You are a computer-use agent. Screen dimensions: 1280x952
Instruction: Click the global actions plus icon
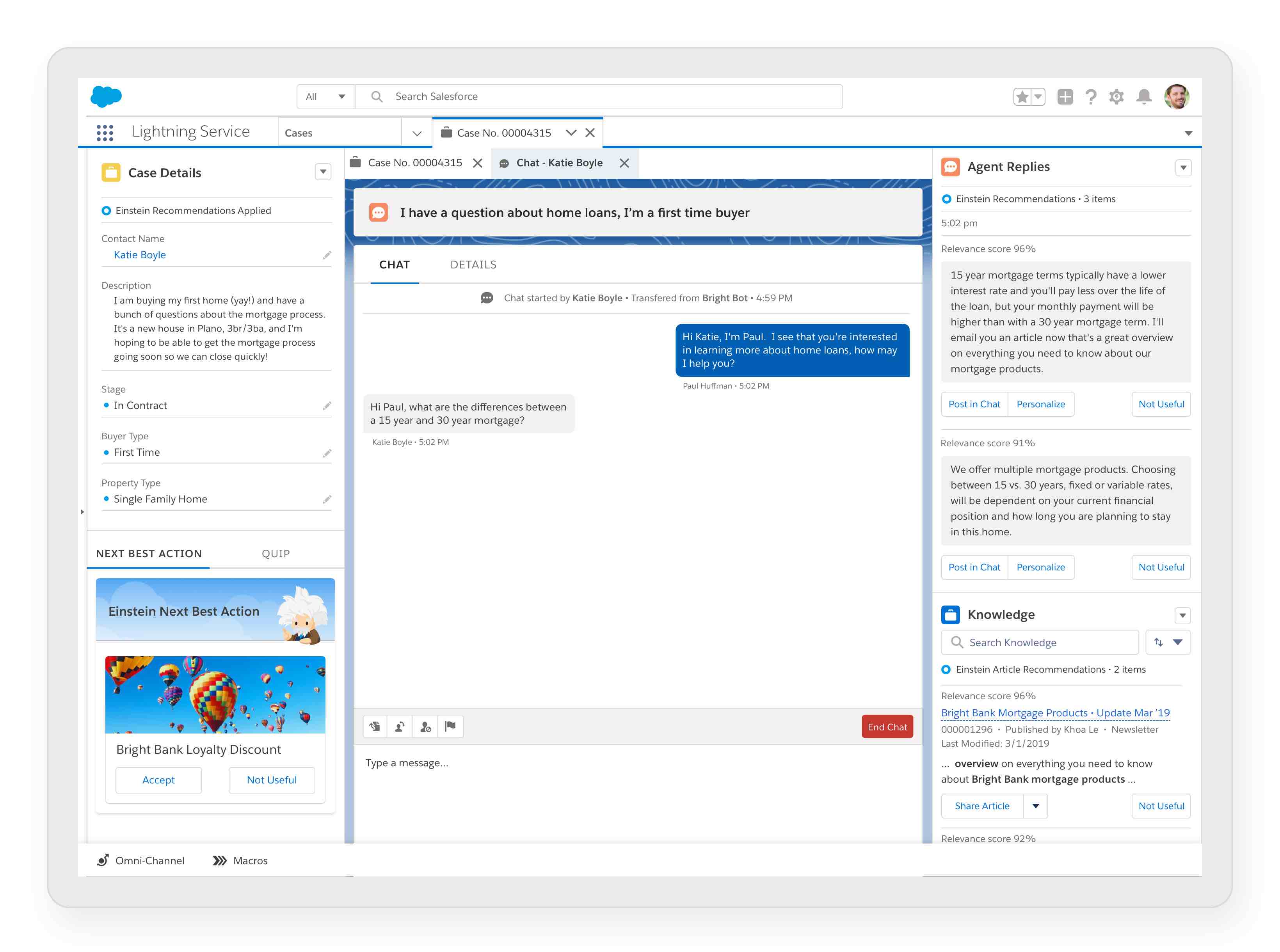pyautogui.click(x=1065, y=97)
